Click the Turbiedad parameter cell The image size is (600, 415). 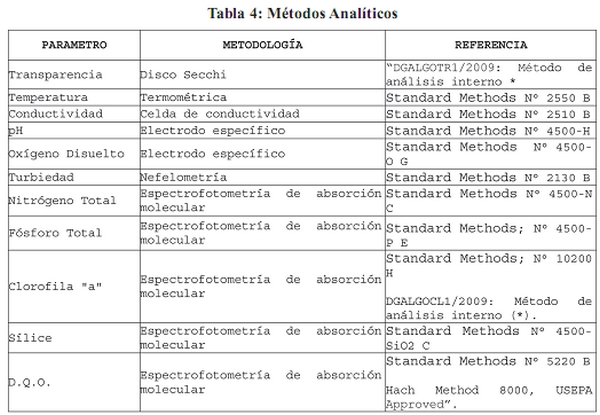41,178
